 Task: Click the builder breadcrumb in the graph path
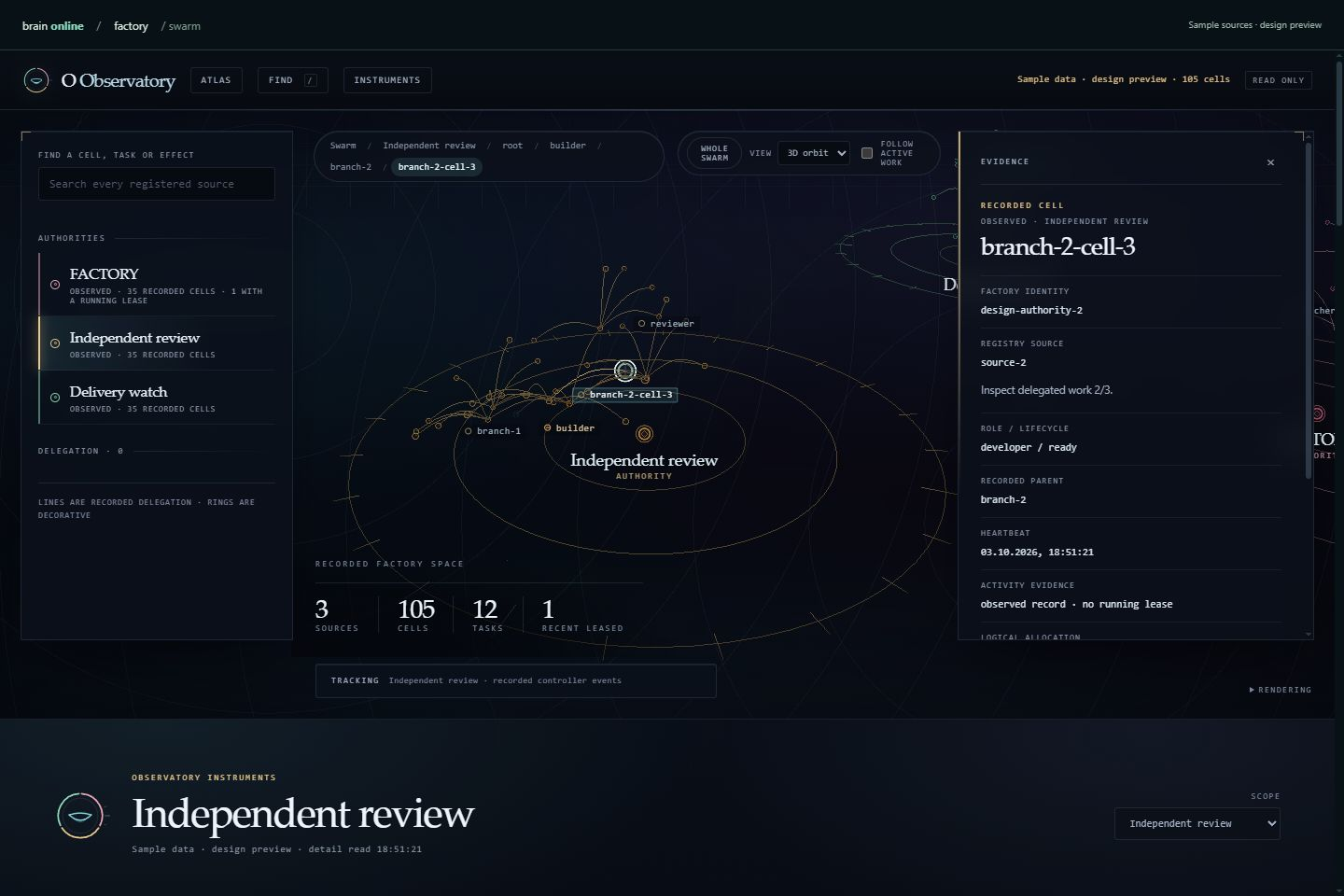(567, 146)
